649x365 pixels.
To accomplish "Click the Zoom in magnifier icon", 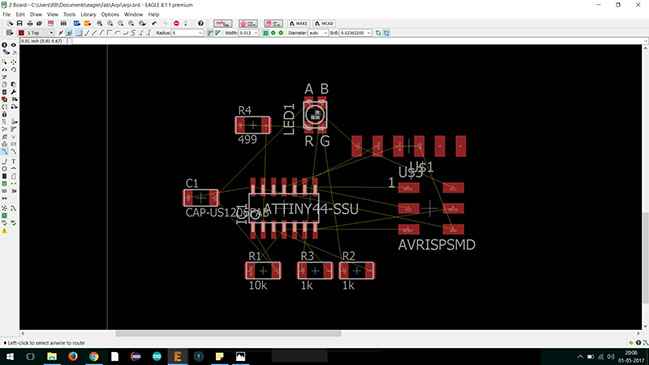I will [110, 24].
